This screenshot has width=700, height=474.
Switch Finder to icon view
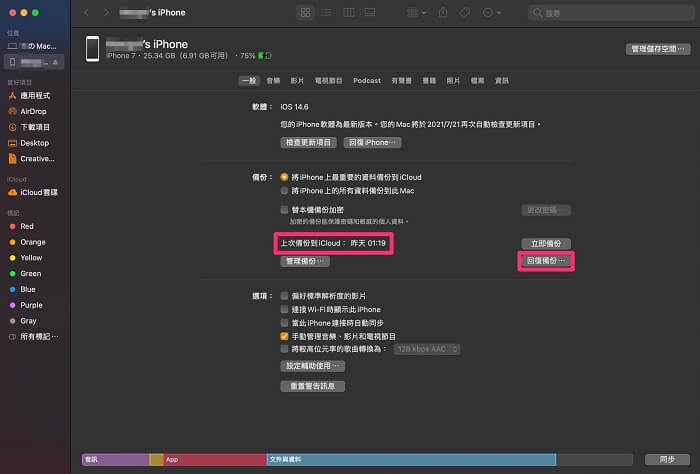coord(305,12)
